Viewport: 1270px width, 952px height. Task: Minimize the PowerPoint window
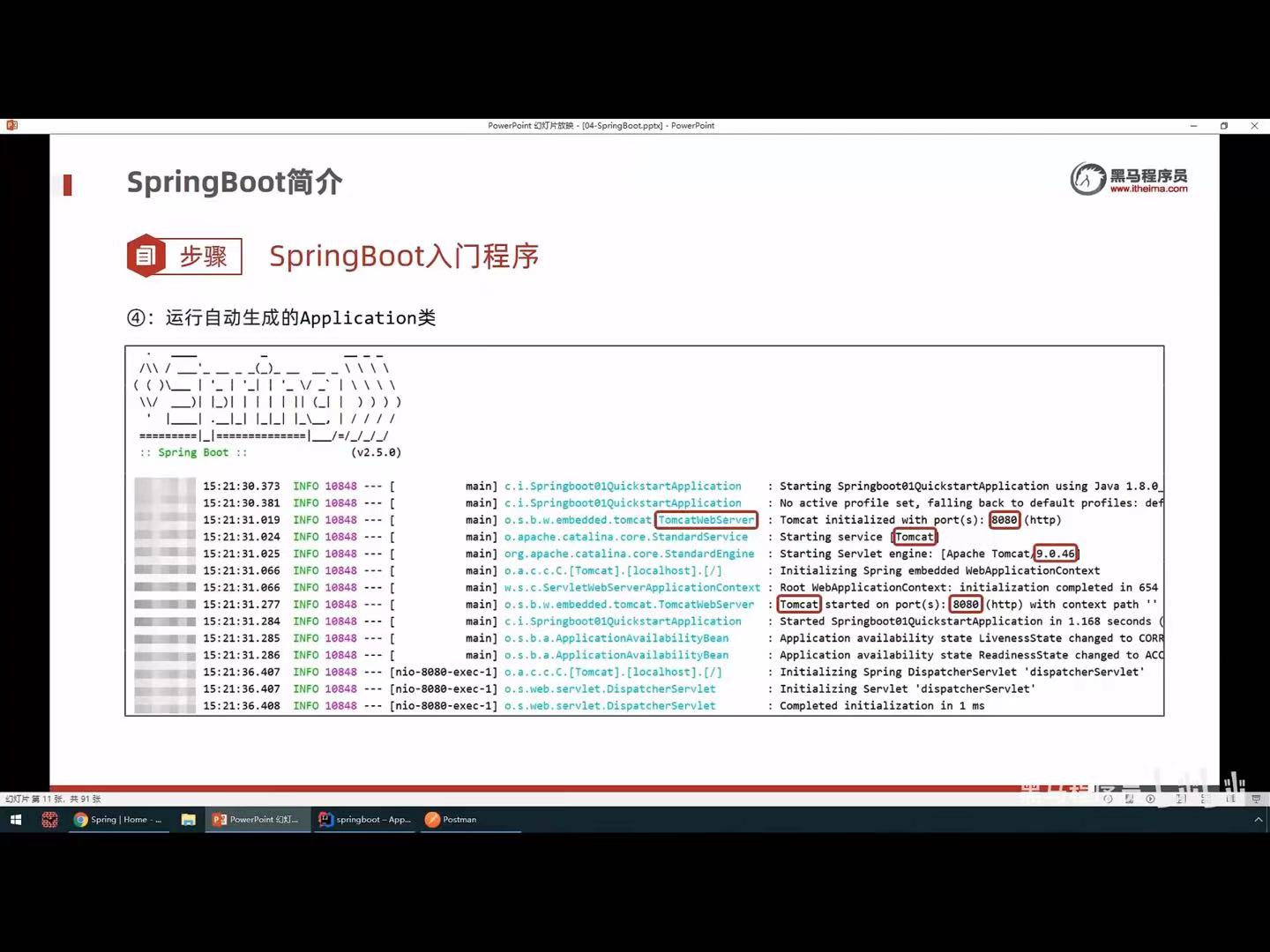click(1193, 126)
